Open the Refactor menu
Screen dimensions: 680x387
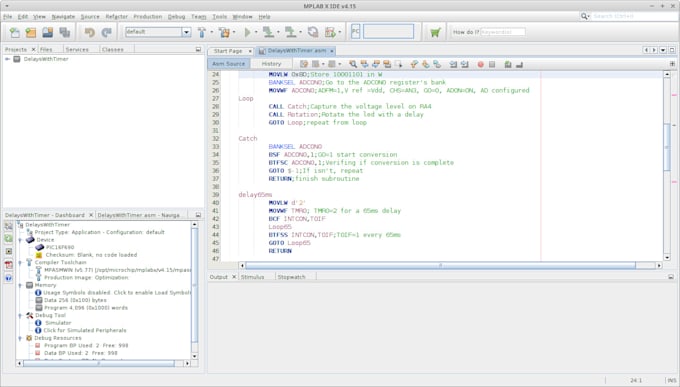(x=117, y=16)
